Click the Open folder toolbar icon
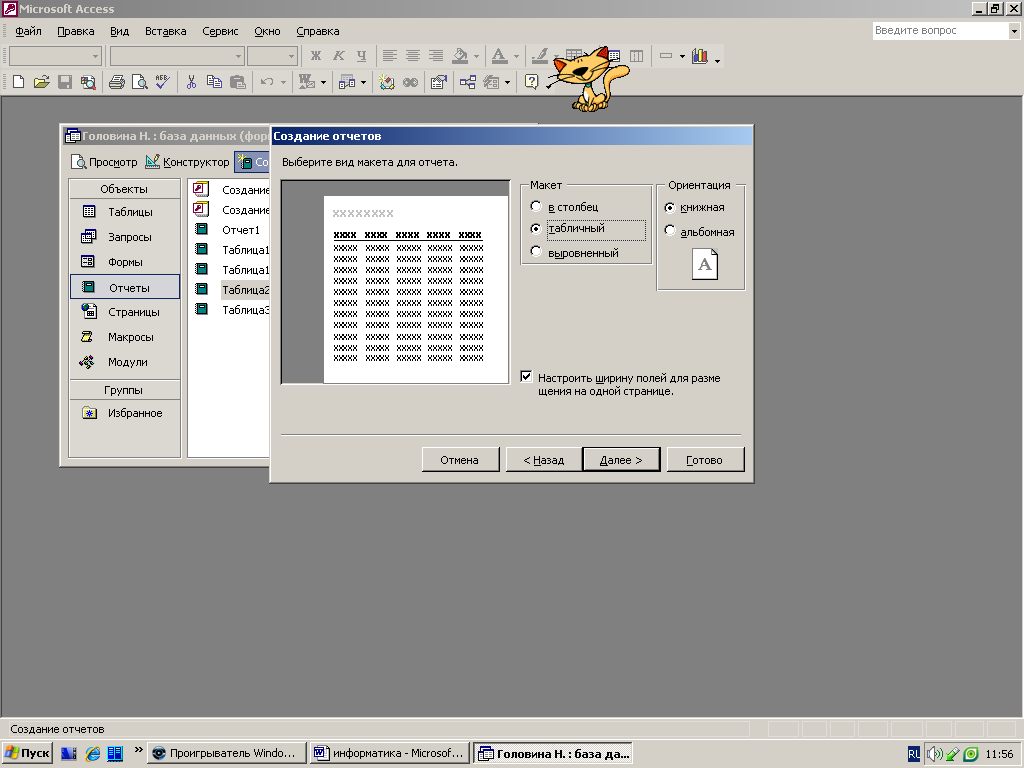Viewport: 1024px width, 768px height. point(41,82)
